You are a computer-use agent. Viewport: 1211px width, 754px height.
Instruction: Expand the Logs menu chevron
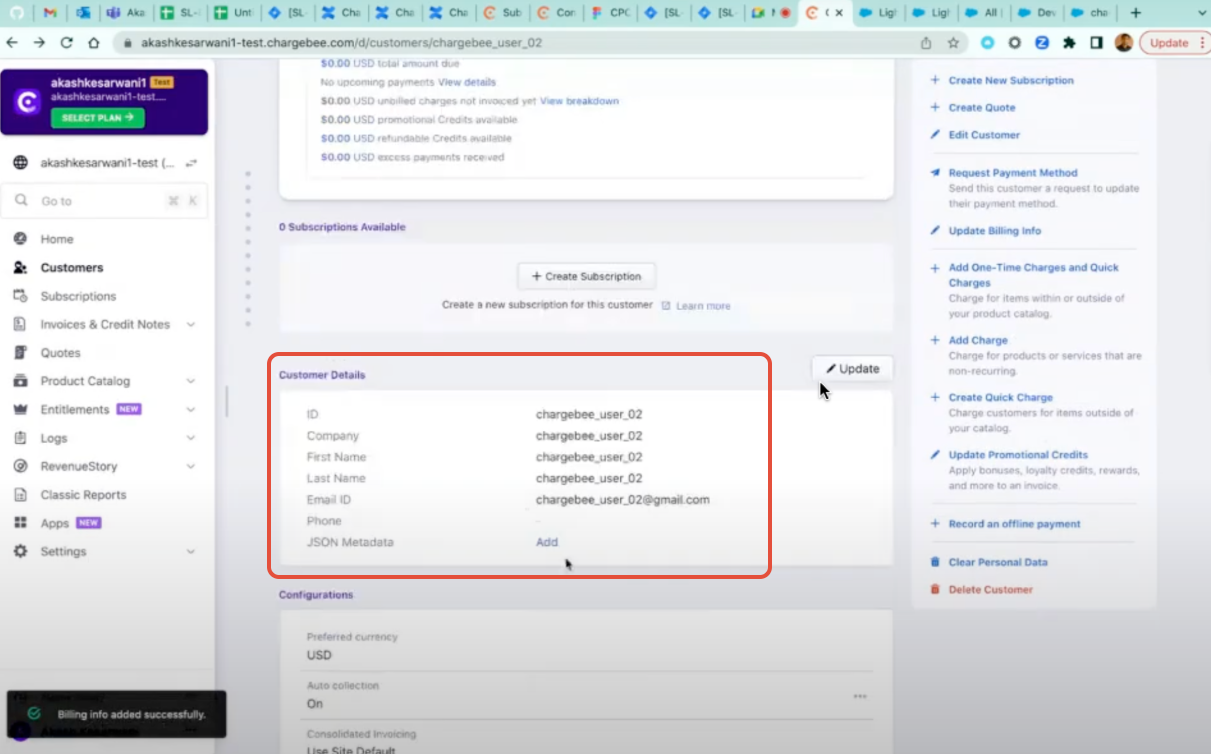[190, 438]
